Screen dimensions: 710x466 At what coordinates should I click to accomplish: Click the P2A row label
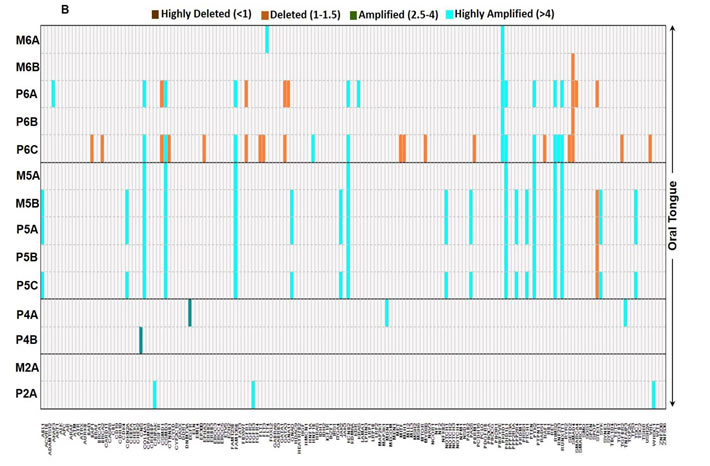(x=27, y=395)
